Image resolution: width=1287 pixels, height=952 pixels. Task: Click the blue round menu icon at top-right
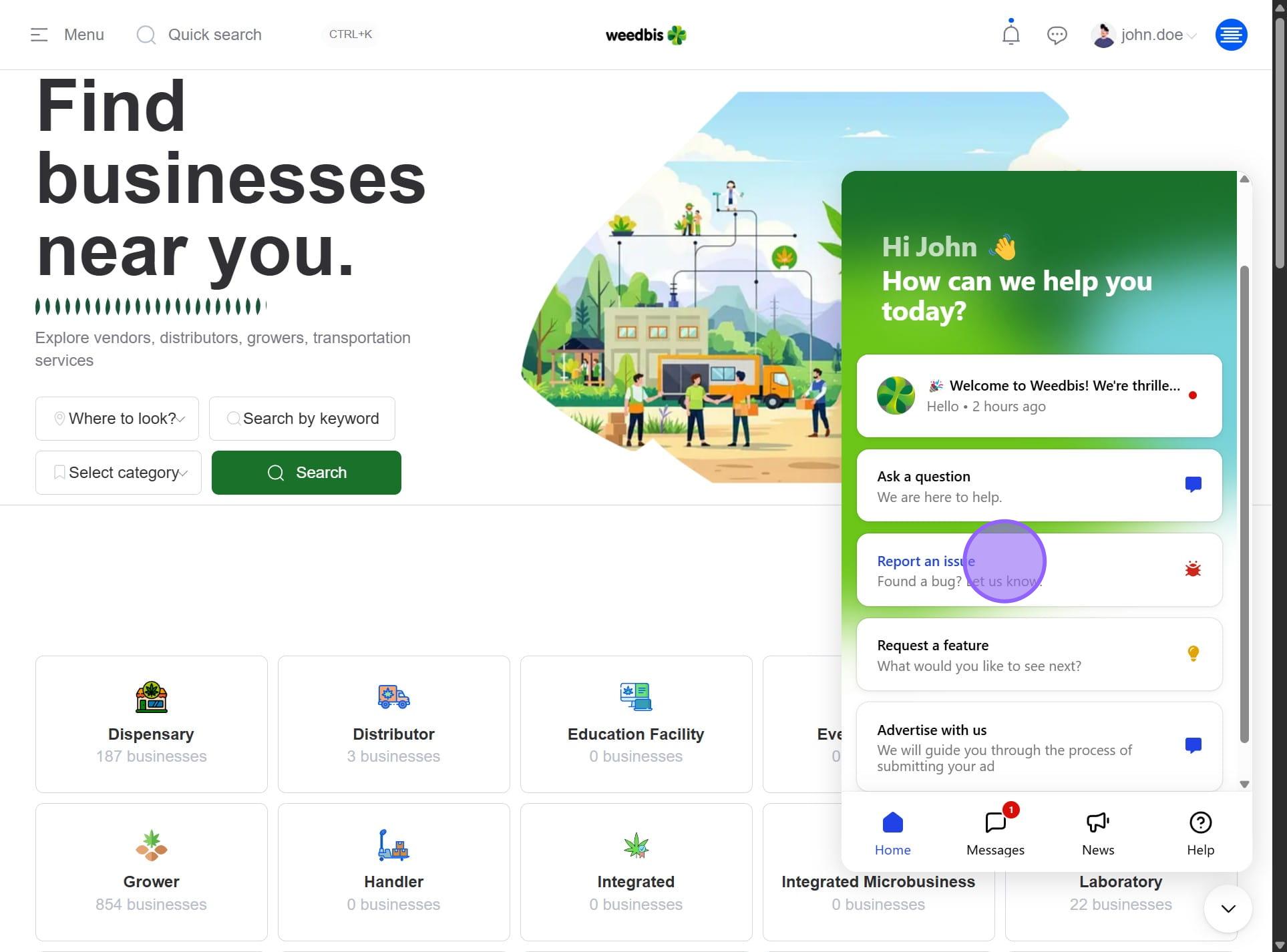point(1231,35)
